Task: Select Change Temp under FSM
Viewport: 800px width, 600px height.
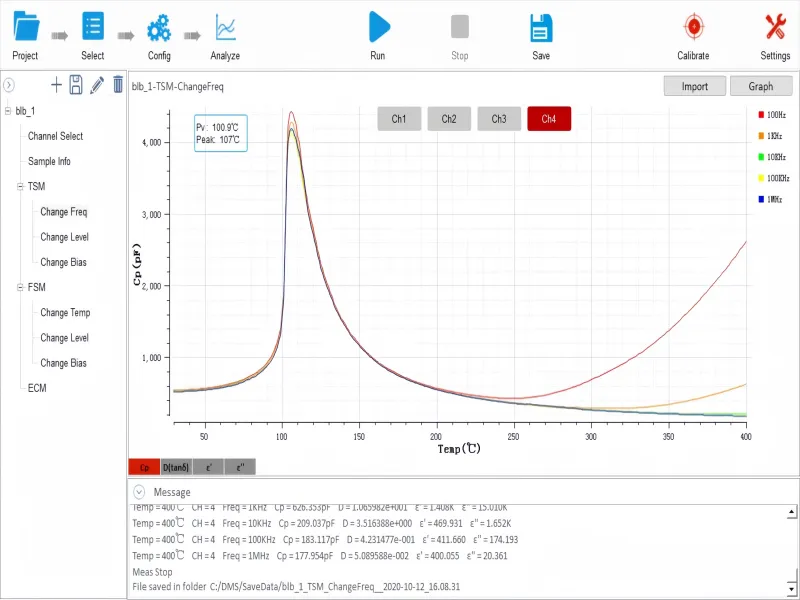Action: (x=65, y=313)
